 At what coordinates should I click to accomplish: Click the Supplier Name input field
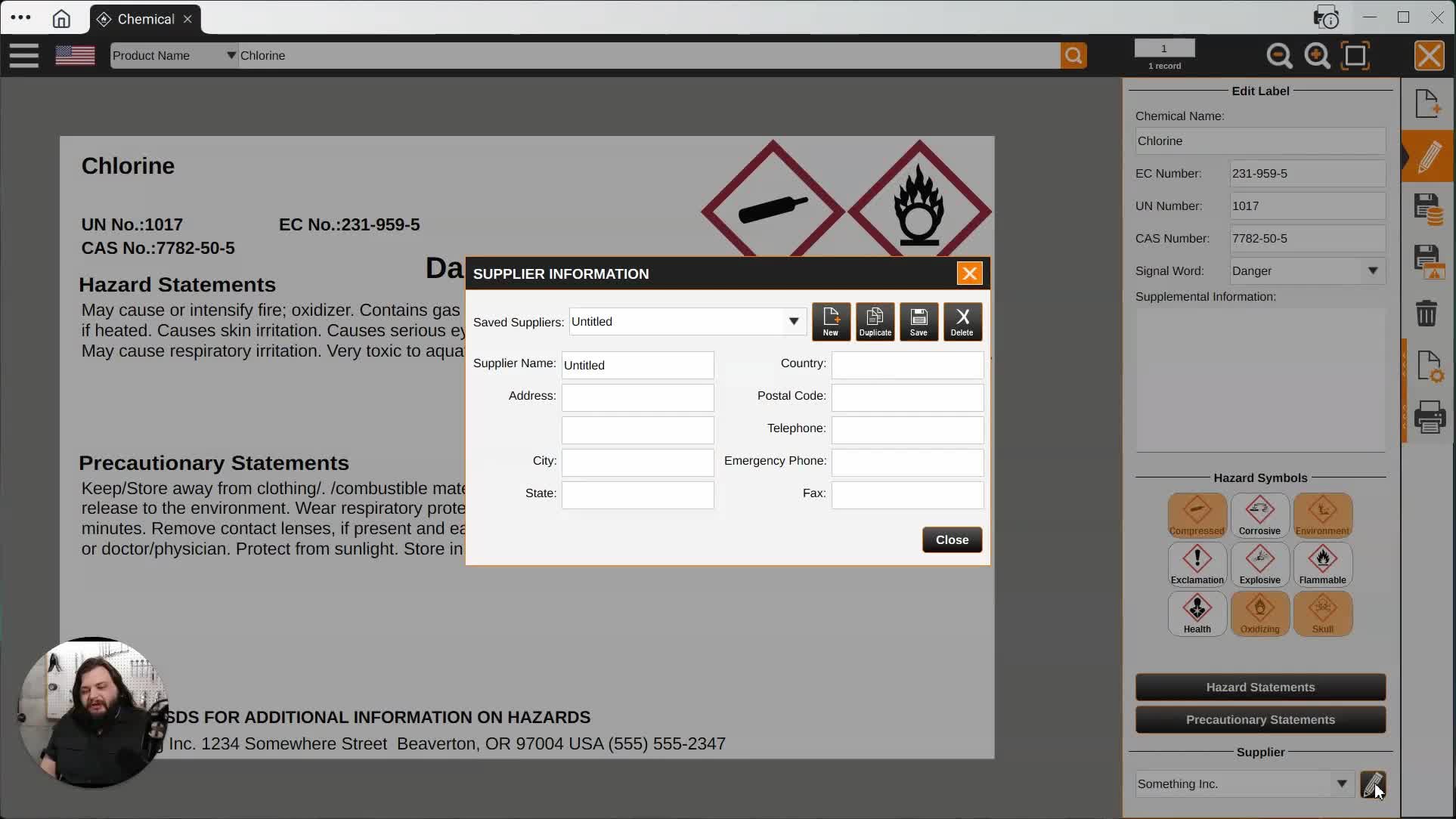click(x=637, y=365)
